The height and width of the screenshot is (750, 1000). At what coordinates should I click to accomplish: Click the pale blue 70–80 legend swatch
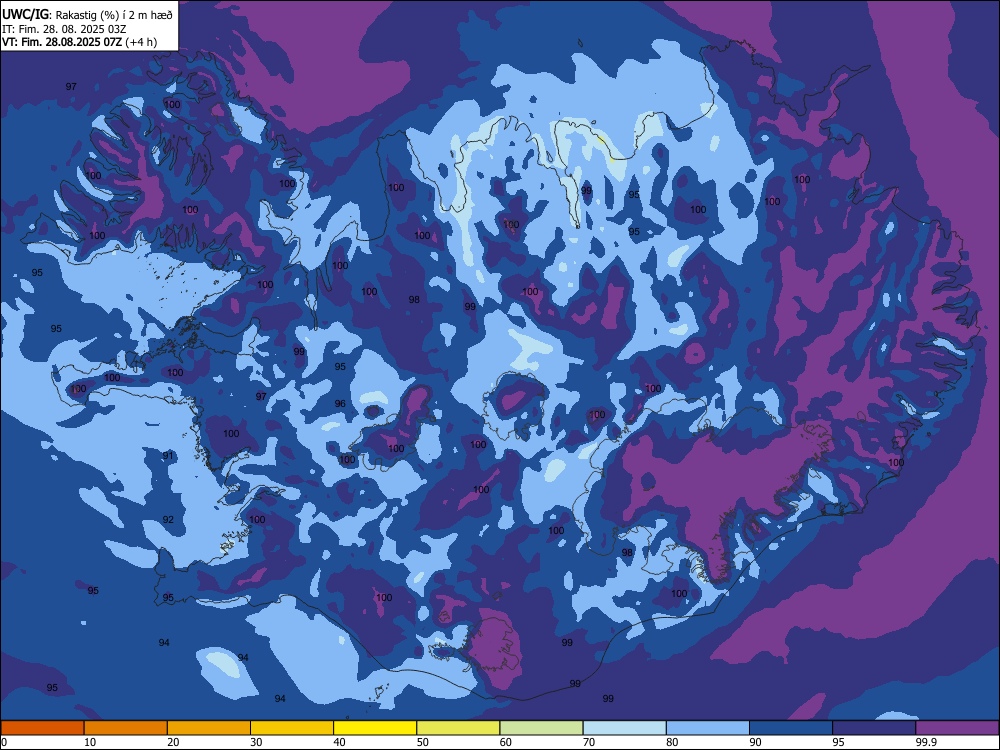click(x=624, y=728)
